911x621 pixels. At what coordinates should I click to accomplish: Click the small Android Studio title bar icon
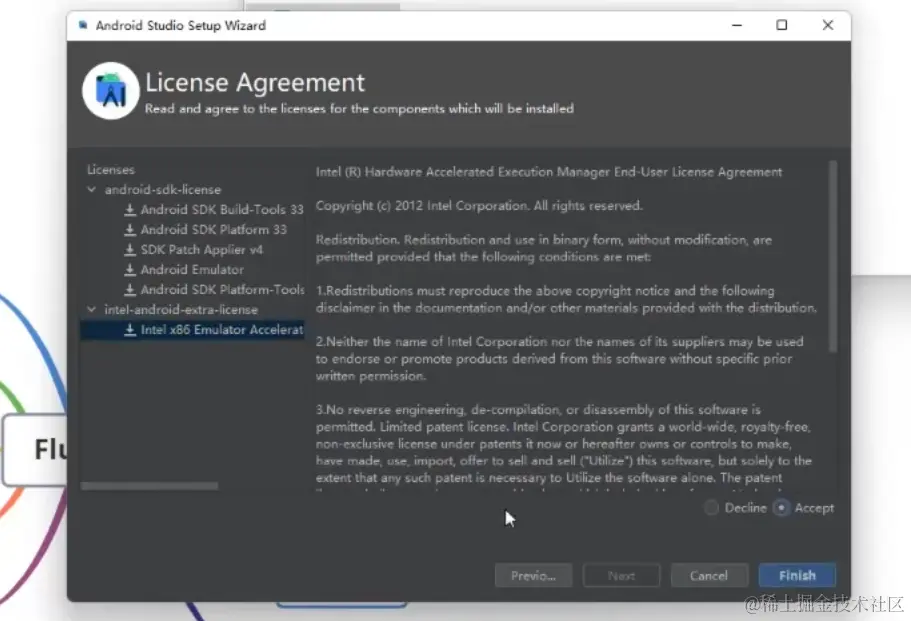(82, 25)
